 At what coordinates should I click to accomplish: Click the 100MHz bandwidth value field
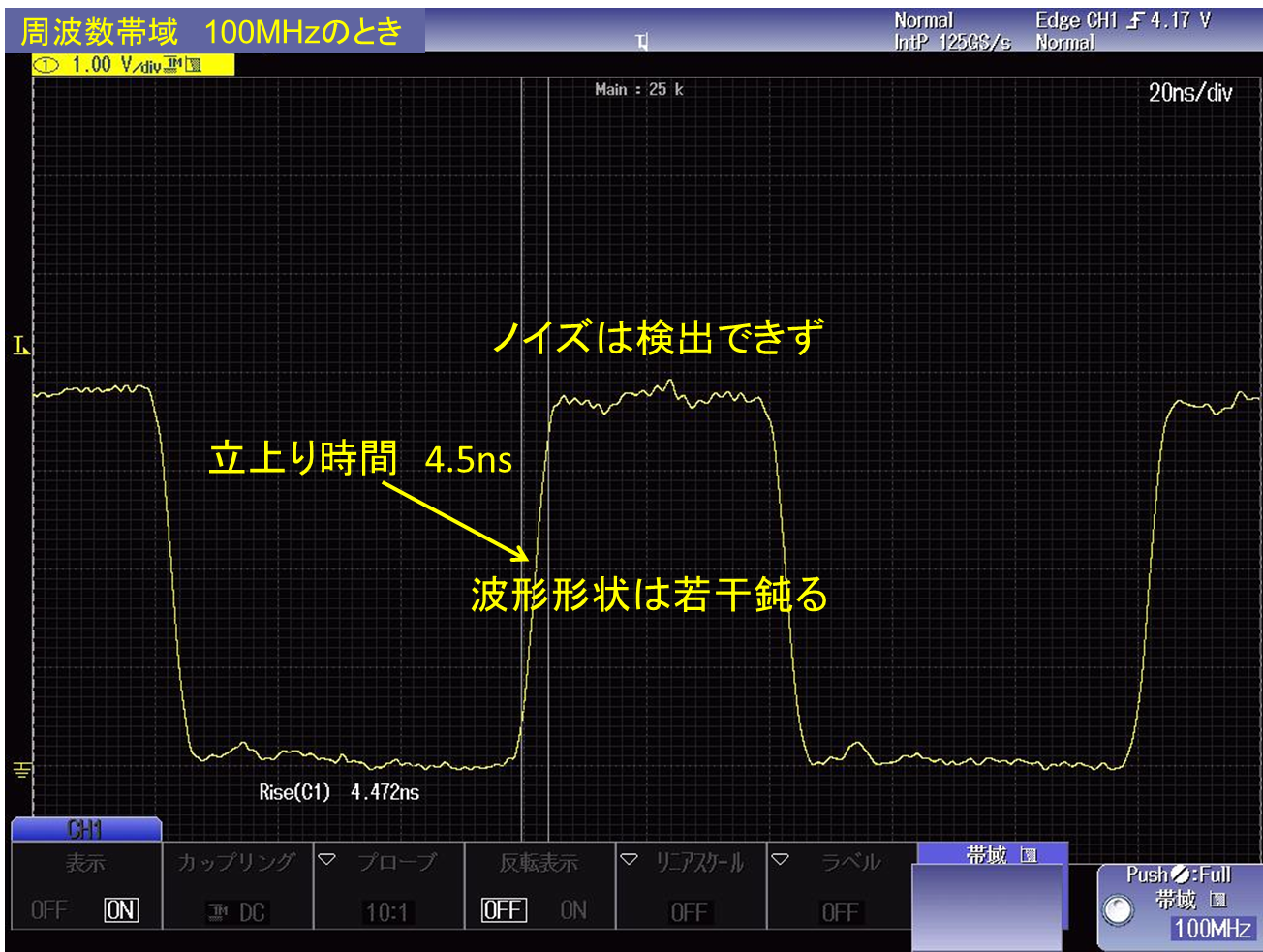1212,928
